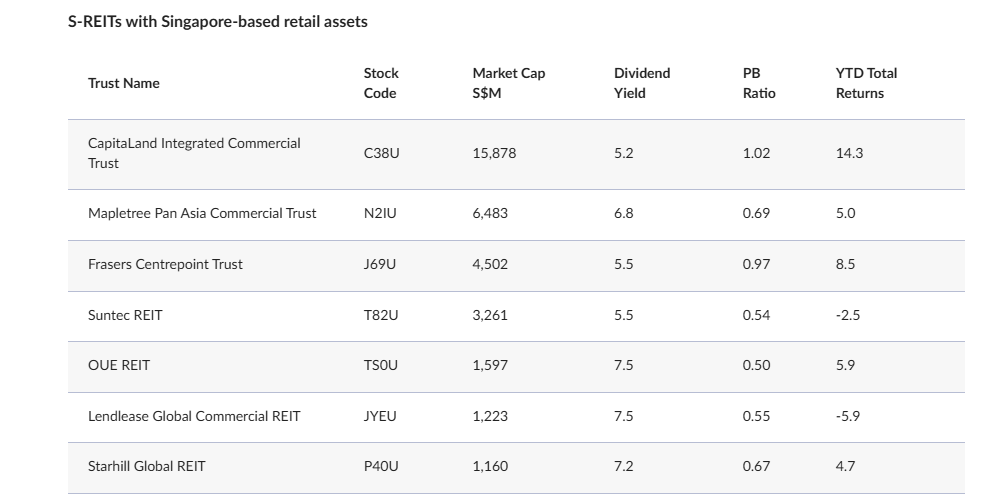990x495 pixels.
Task: Select Lendlease Global Commercial REIT name
Action: coord(194,416)
